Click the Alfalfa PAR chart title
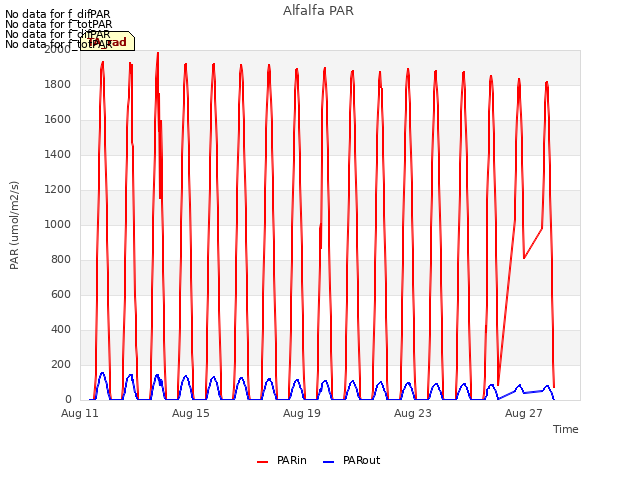Viewport: 640px width, 480px height. [318, 11]
